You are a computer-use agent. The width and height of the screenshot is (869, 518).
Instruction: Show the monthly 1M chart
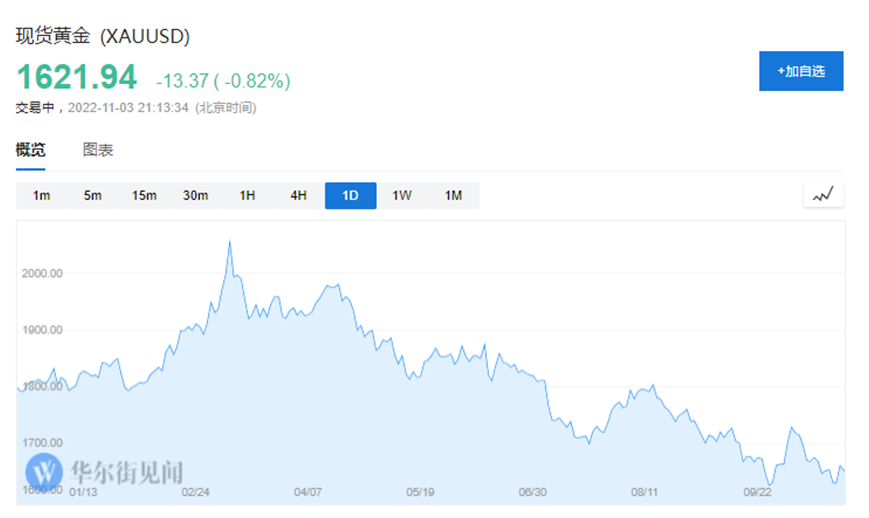click(x=453, y=196)
